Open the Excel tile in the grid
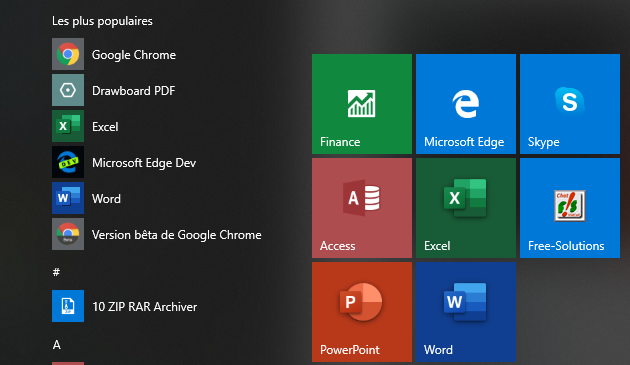This screenshot has height=365, width=630. (x=466, y=208)
